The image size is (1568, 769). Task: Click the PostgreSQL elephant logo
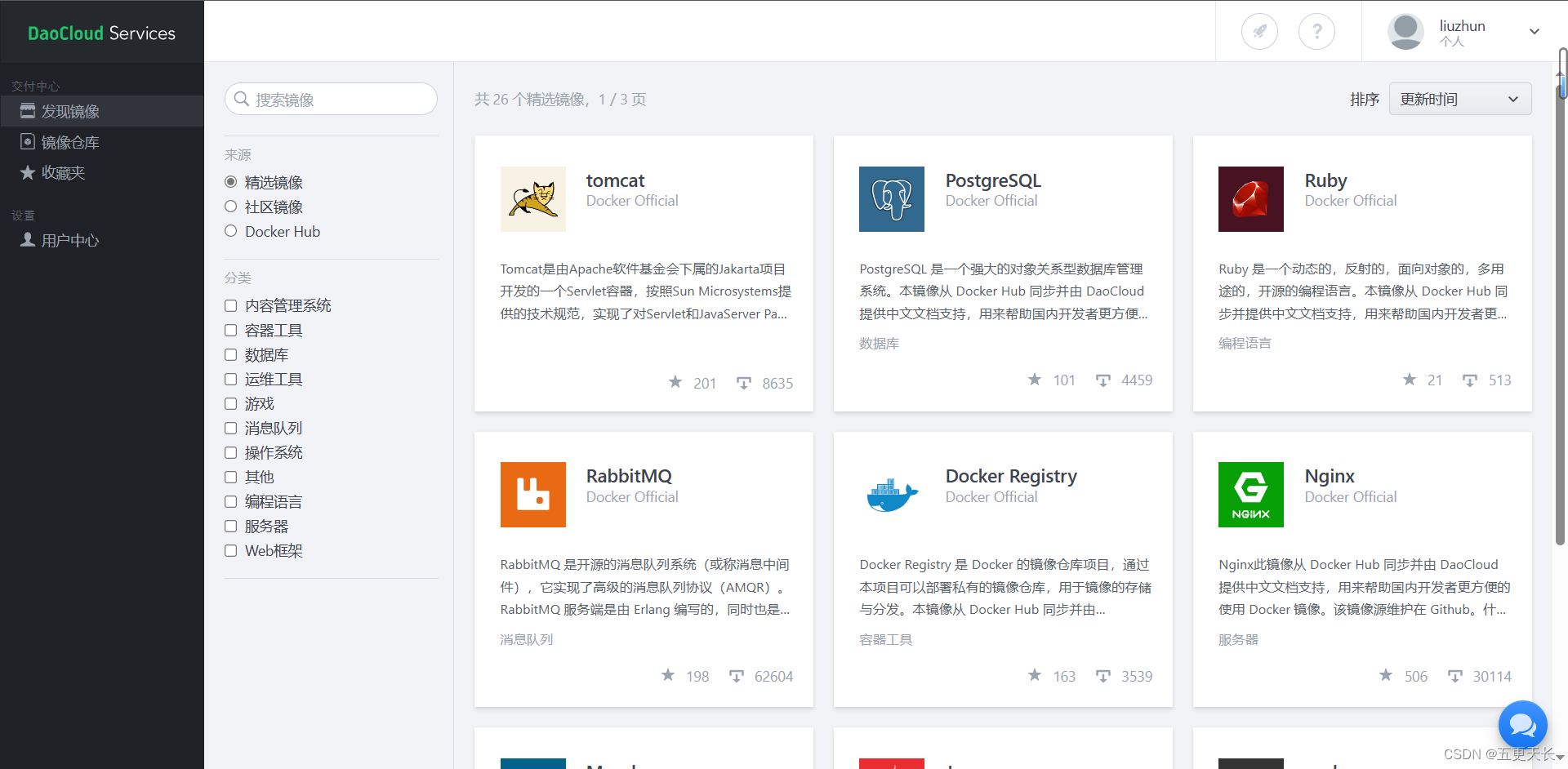point(891,198)
